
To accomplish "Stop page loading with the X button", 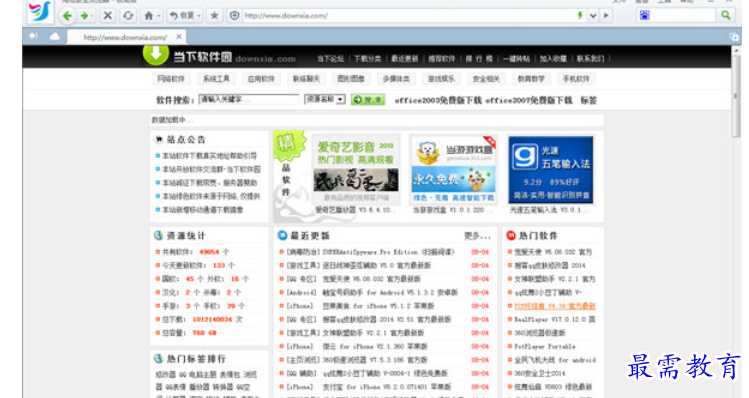I will [x=108, y=16].
